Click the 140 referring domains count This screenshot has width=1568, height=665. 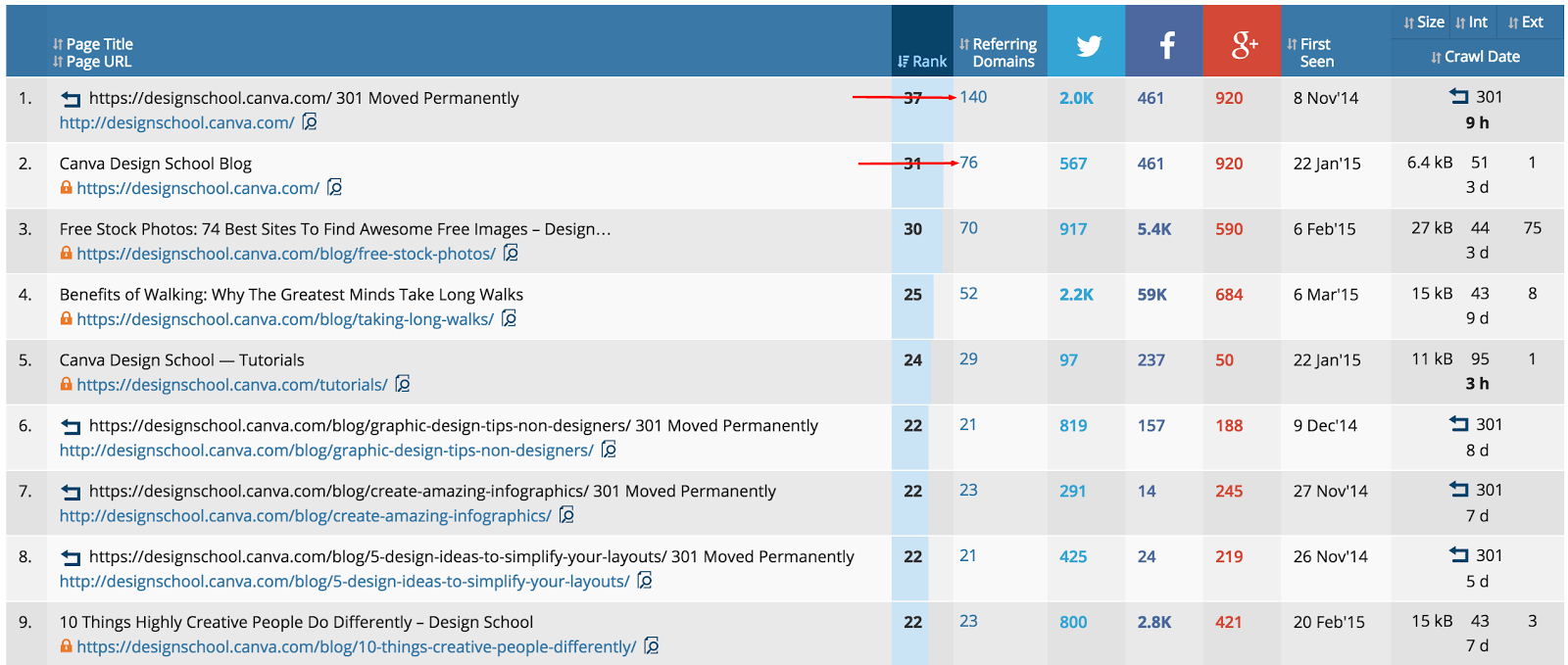pyautogui.click(x=973, y=97)
